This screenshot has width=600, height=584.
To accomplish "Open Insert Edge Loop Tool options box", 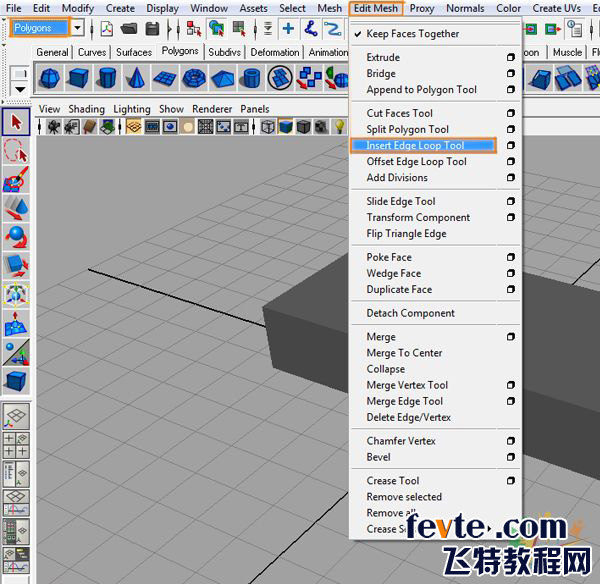I will pos(510,145).
